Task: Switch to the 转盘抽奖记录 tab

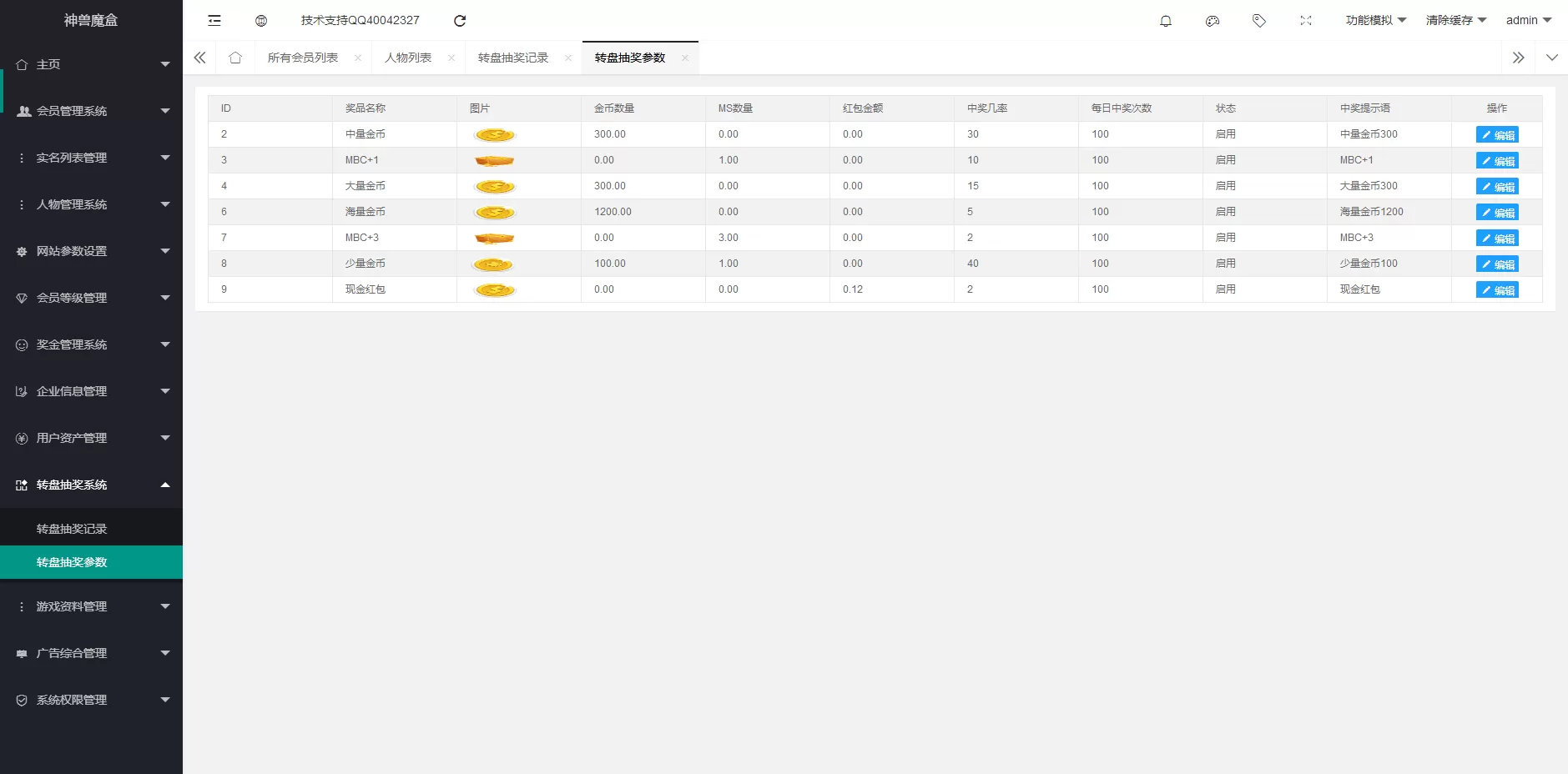Action: click(513, 58)
